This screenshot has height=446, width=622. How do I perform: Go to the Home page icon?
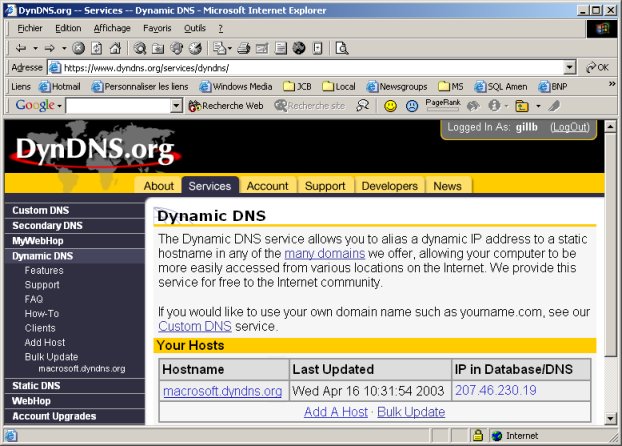click(115, 48)
